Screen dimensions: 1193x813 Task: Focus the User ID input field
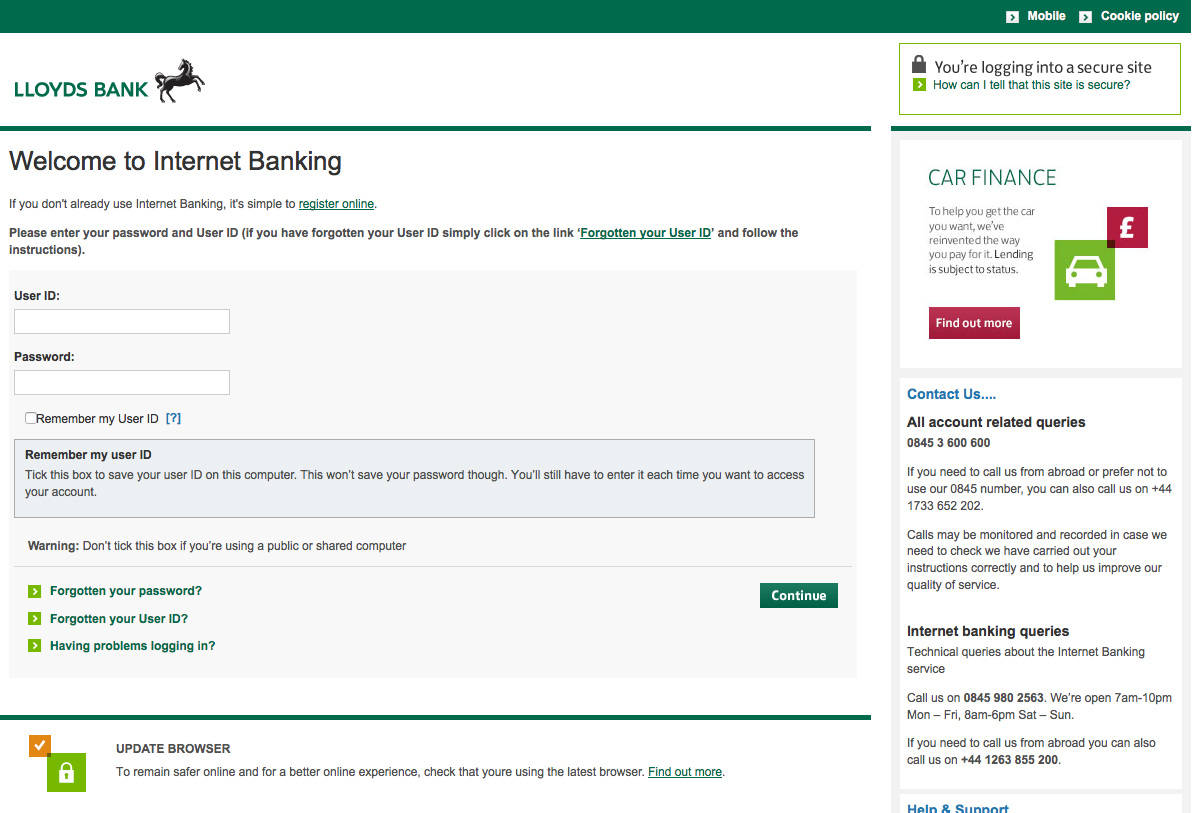point(122,322)
